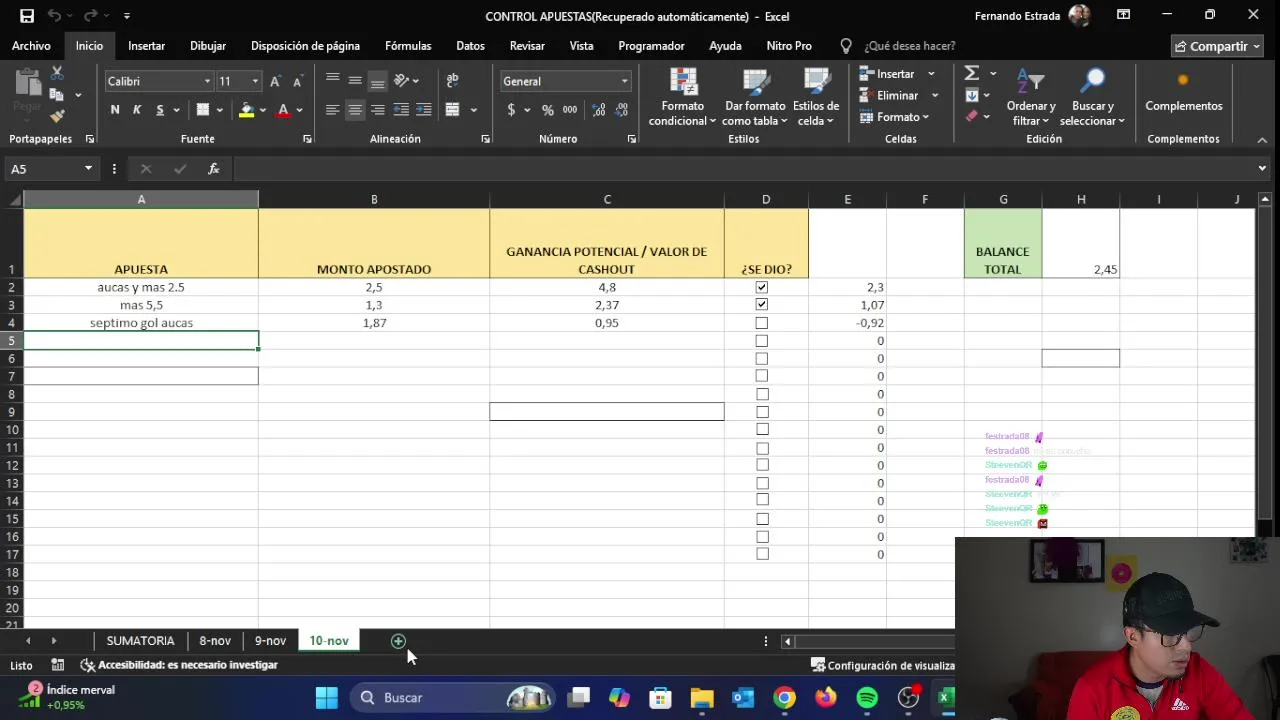Image resolution: width=1280 pixels, height=720 pixels.
Task: Open Spotify from the taskbar
Action: 867,698
